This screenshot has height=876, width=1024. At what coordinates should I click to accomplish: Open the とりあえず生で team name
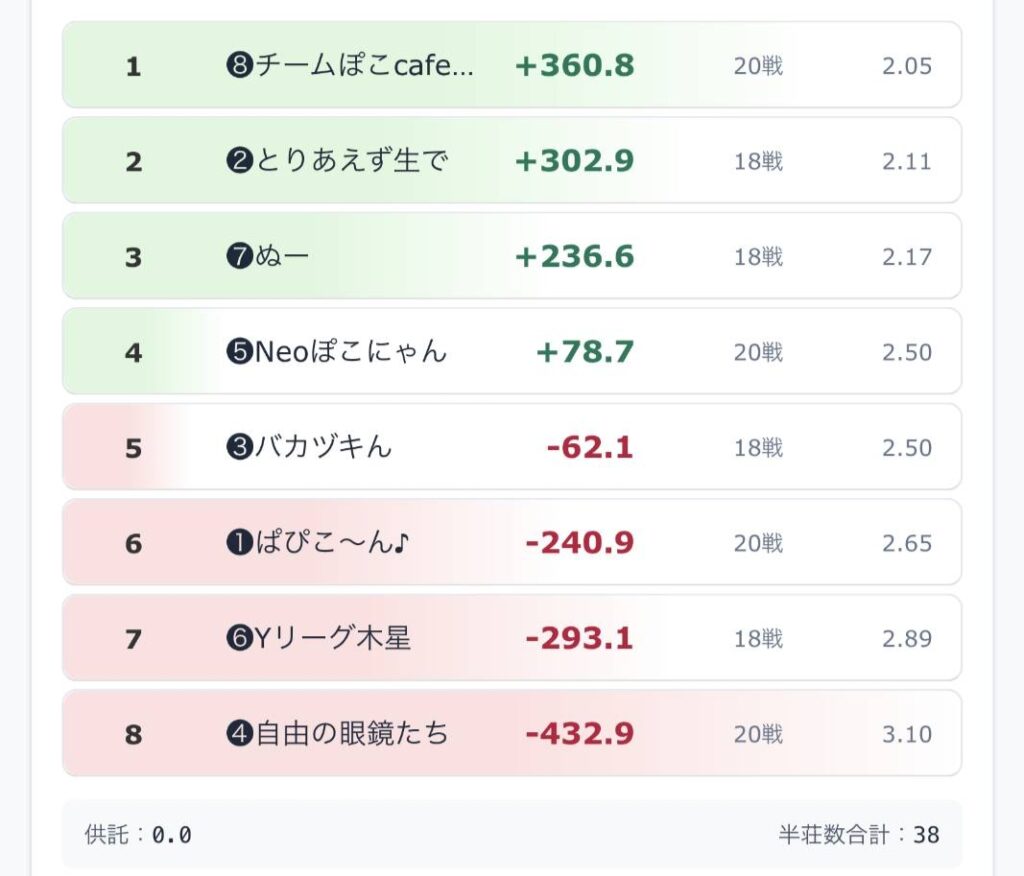(x=351, y=161)
